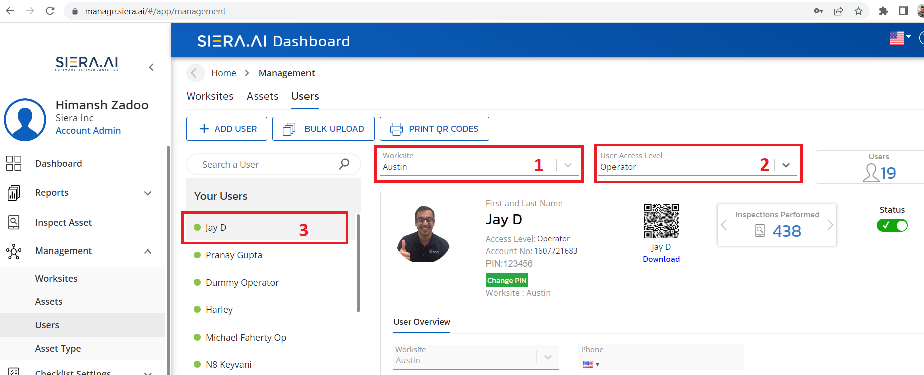Select user Dummy Operator
Screen dimensions: 924x375
point(242,283)
